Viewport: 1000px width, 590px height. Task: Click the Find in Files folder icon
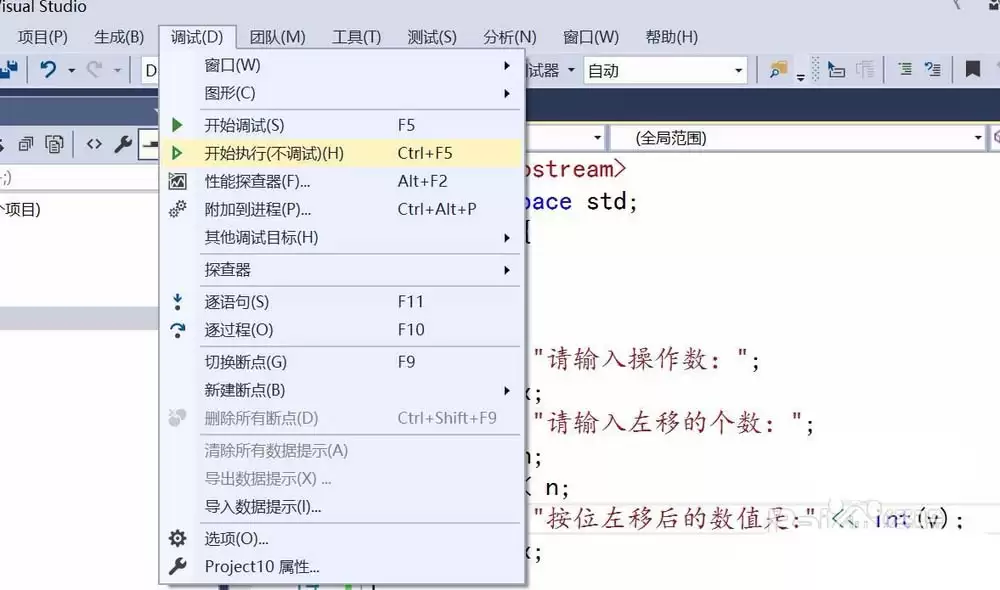tap(778, 70)
